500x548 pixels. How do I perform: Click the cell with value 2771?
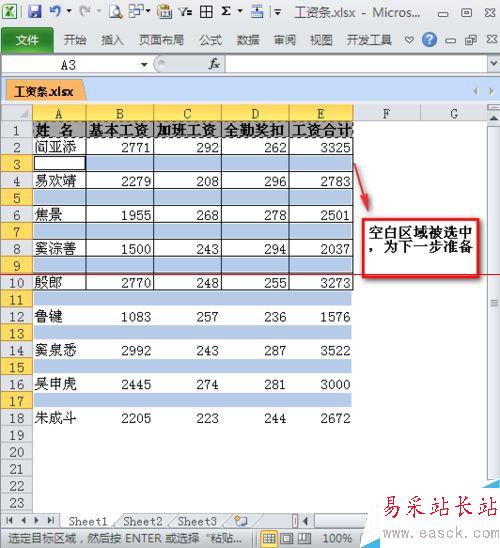119,147
